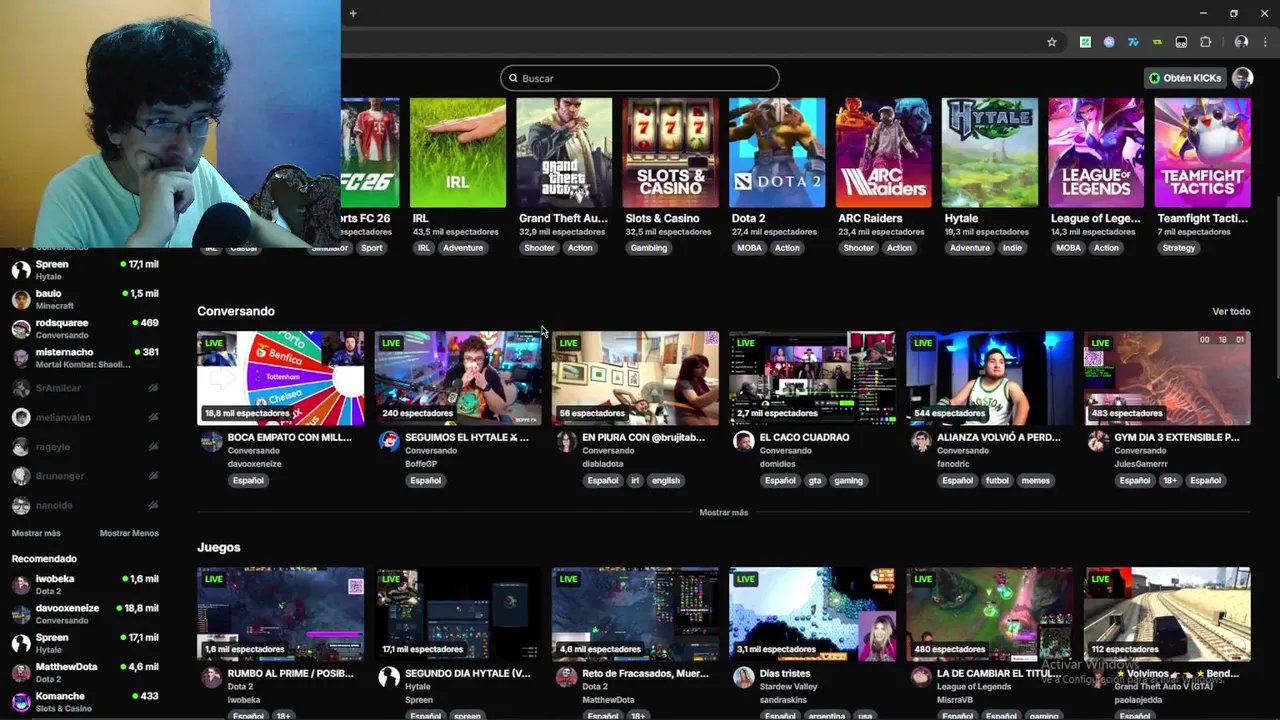The image size is (1280, 720).
Task: Open the Grand Theft Auto category cover
Action: point(564,152)
